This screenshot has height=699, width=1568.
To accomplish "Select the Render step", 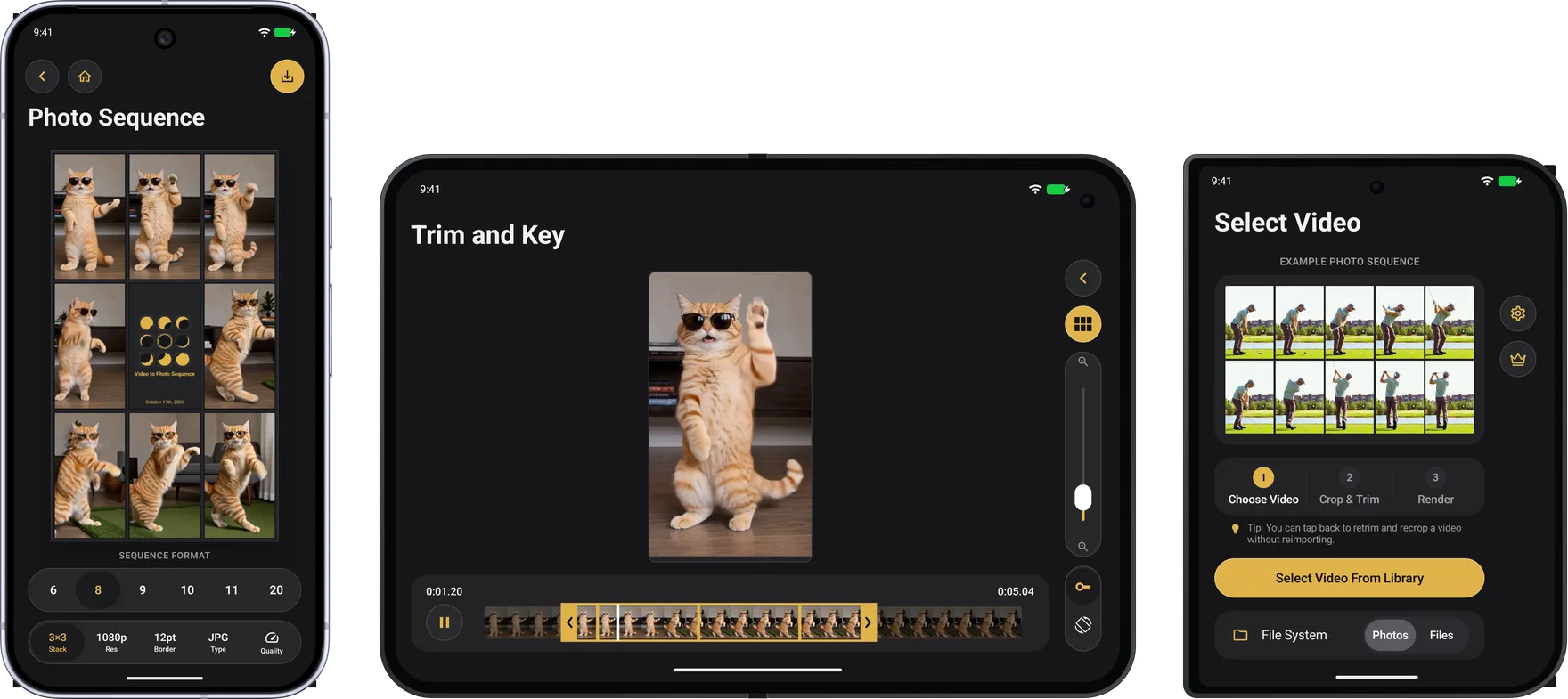I will tap(1435, 487).
